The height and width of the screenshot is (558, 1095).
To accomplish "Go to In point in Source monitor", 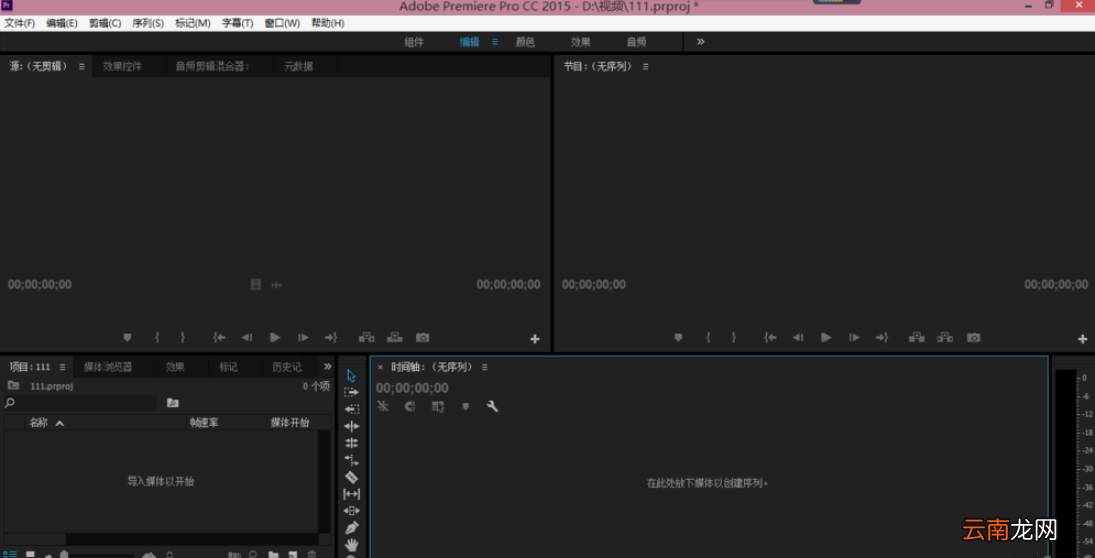I will [x=219, y=337].
